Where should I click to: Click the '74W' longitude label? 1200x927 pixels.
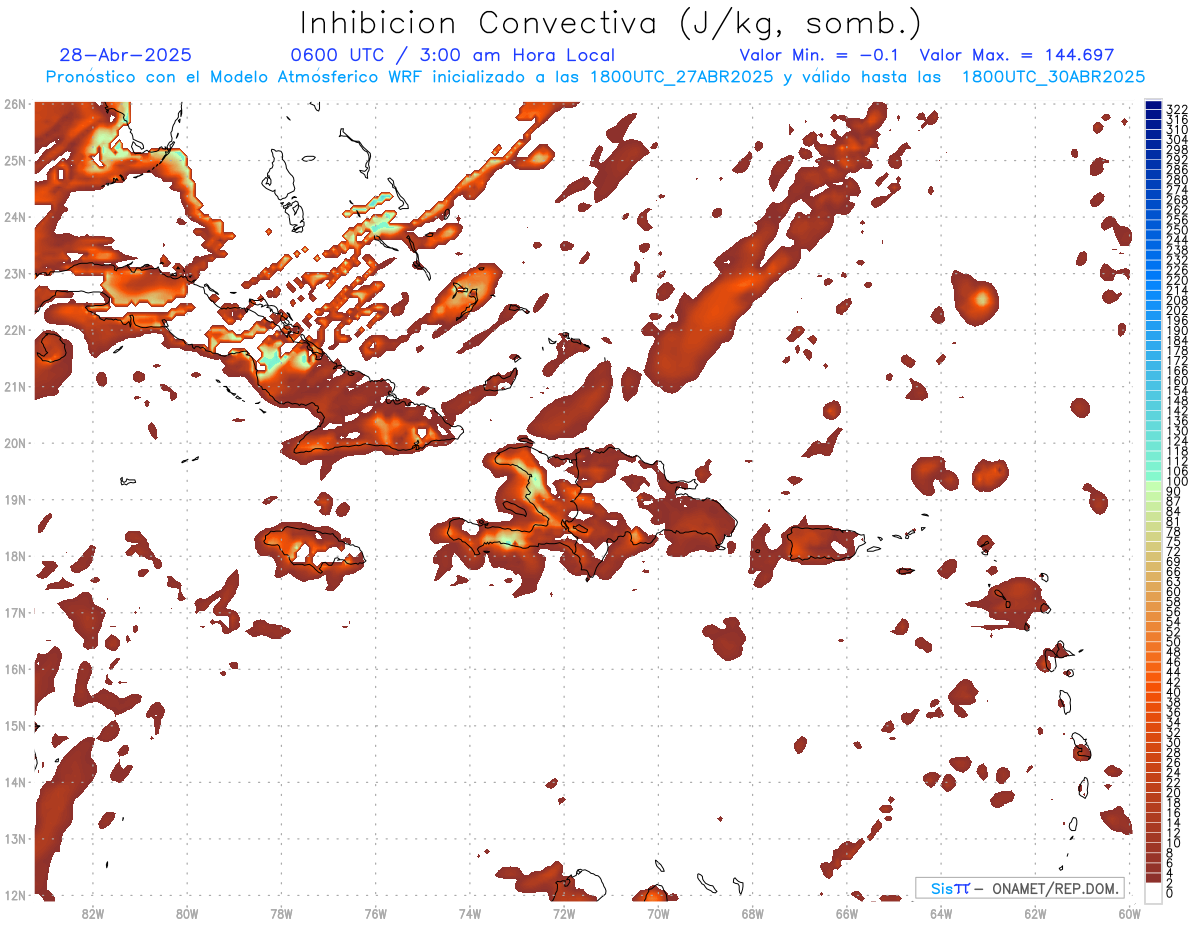click(470, 913)
